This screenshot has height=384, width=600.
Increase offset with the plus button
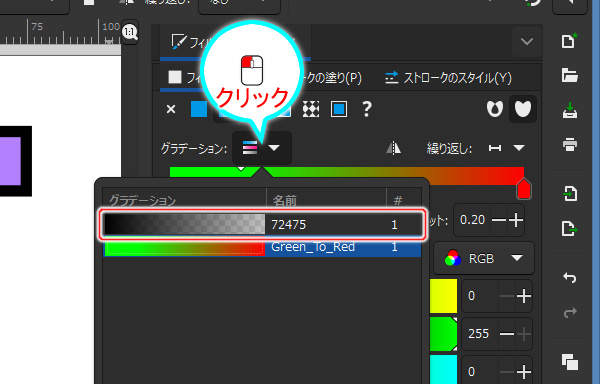click(516, 220)
